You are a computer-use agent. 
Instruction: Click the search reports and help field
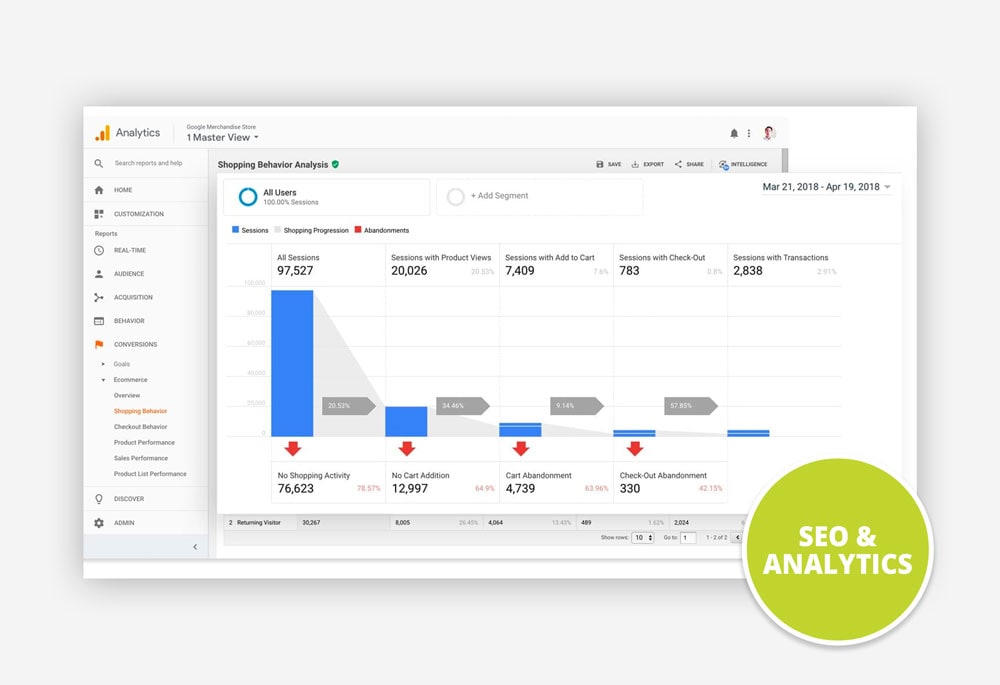click(x=148, y=163)
